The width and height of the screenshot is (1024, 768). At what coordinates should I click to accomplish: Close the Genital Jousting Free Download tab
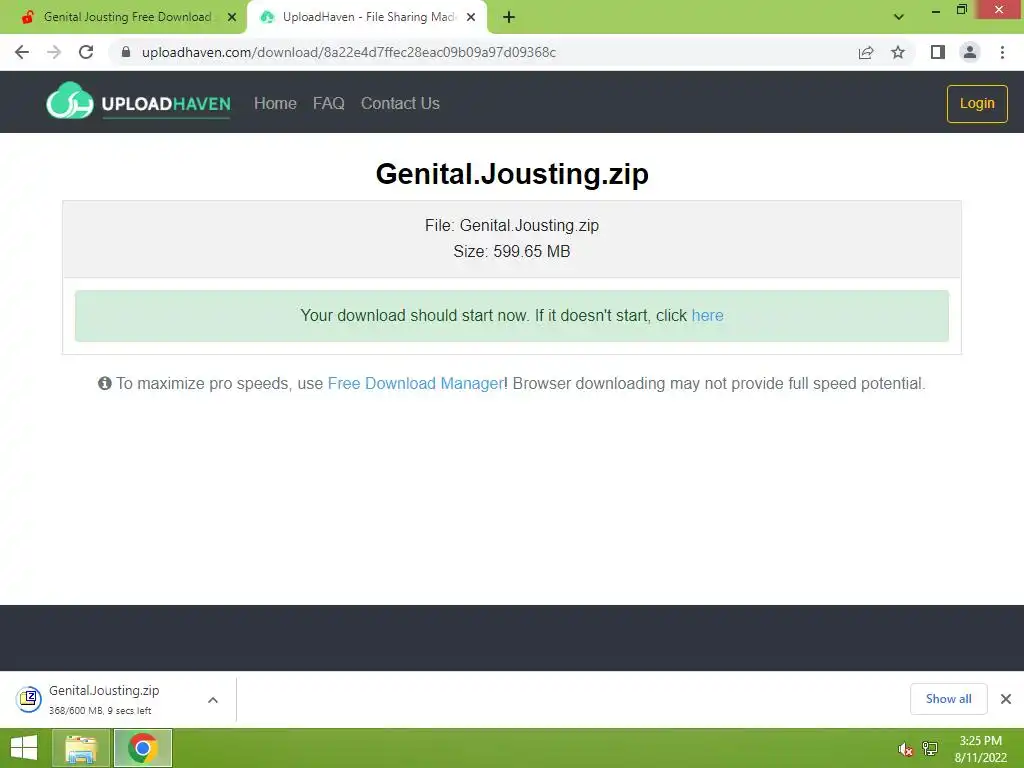232,17
